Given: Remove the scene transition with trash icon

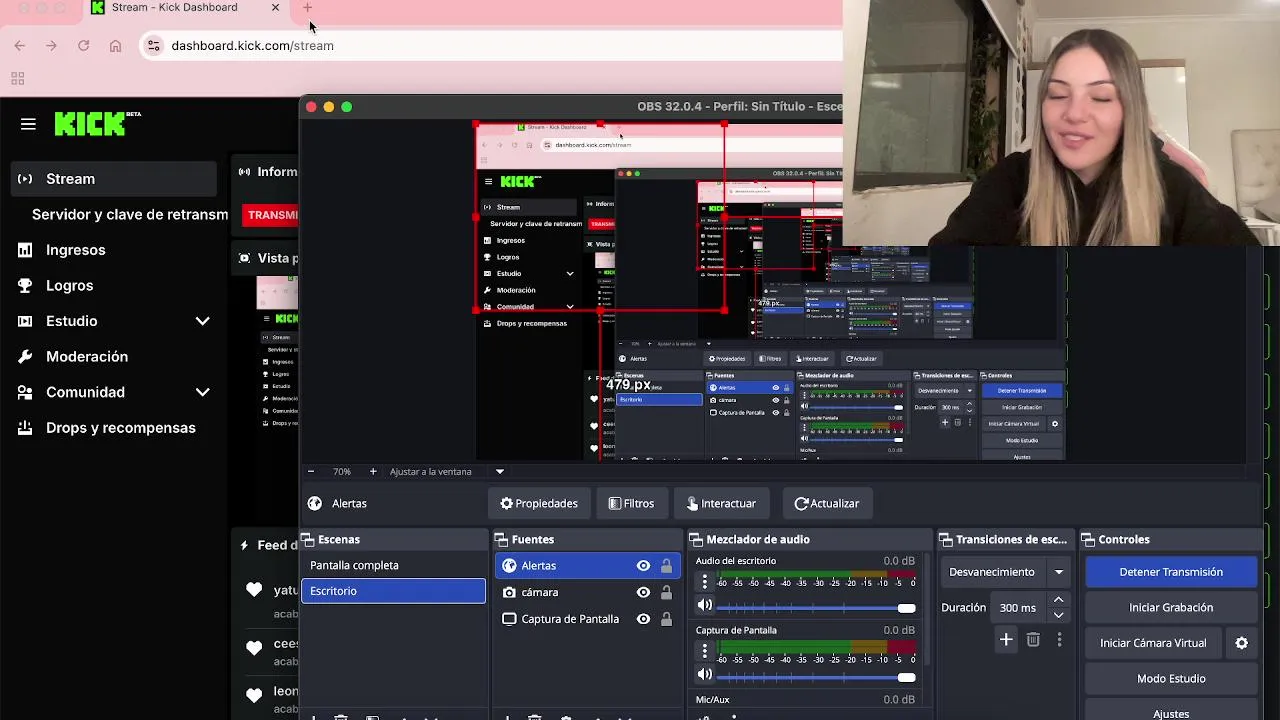Looking at the screenshot, I should (1033, 639).
